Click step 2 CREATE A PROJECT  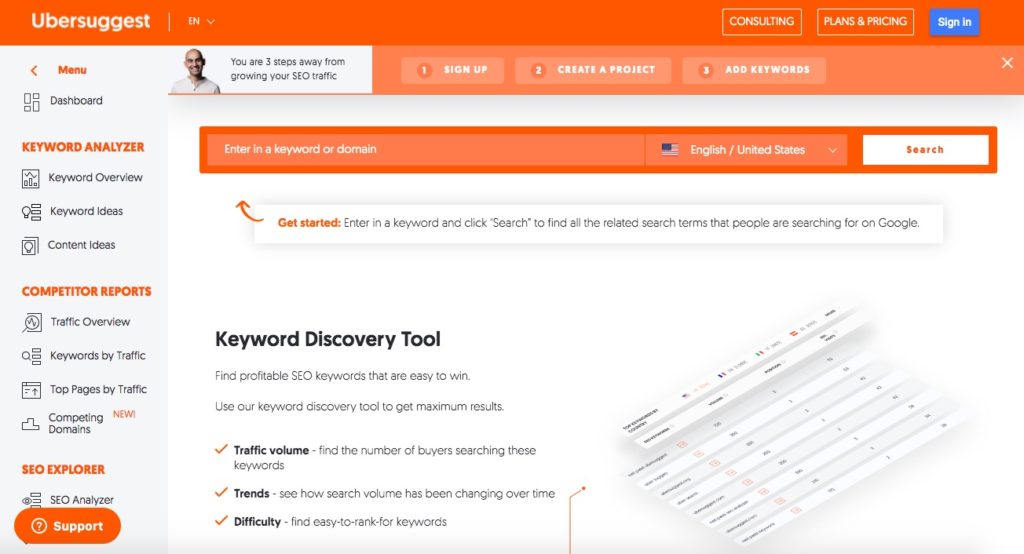[593, 70]
